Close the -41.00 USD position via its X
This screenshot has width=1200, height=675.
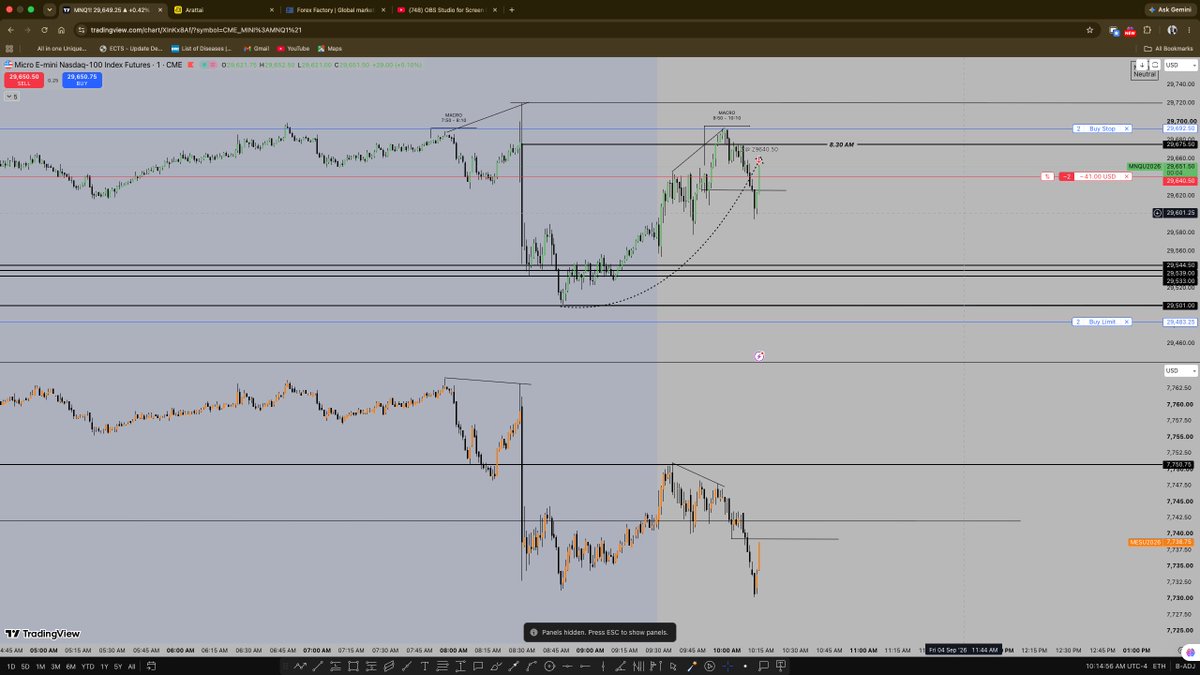tap(1127, 177)
